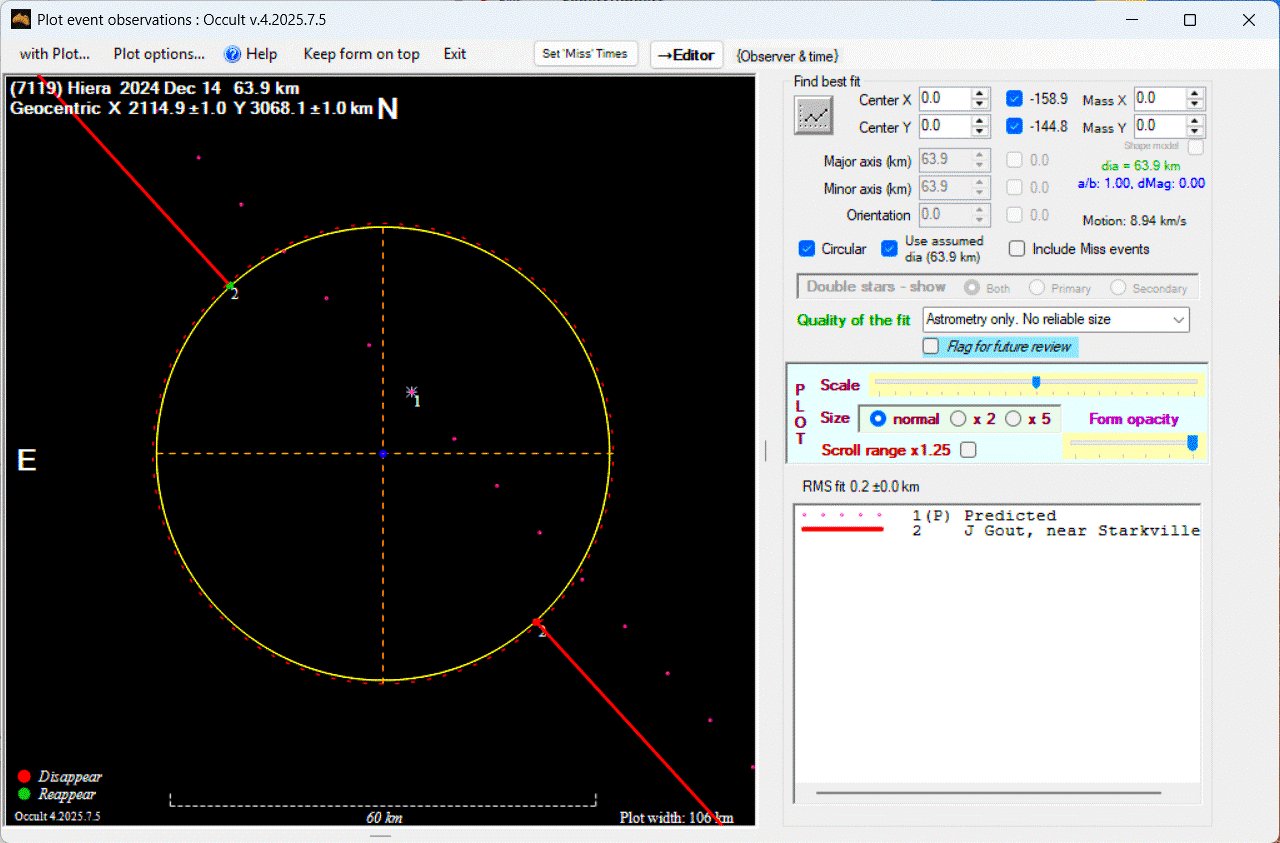Click the →Editor button
Screen dimensions: 1280x843
coord(686,55)
